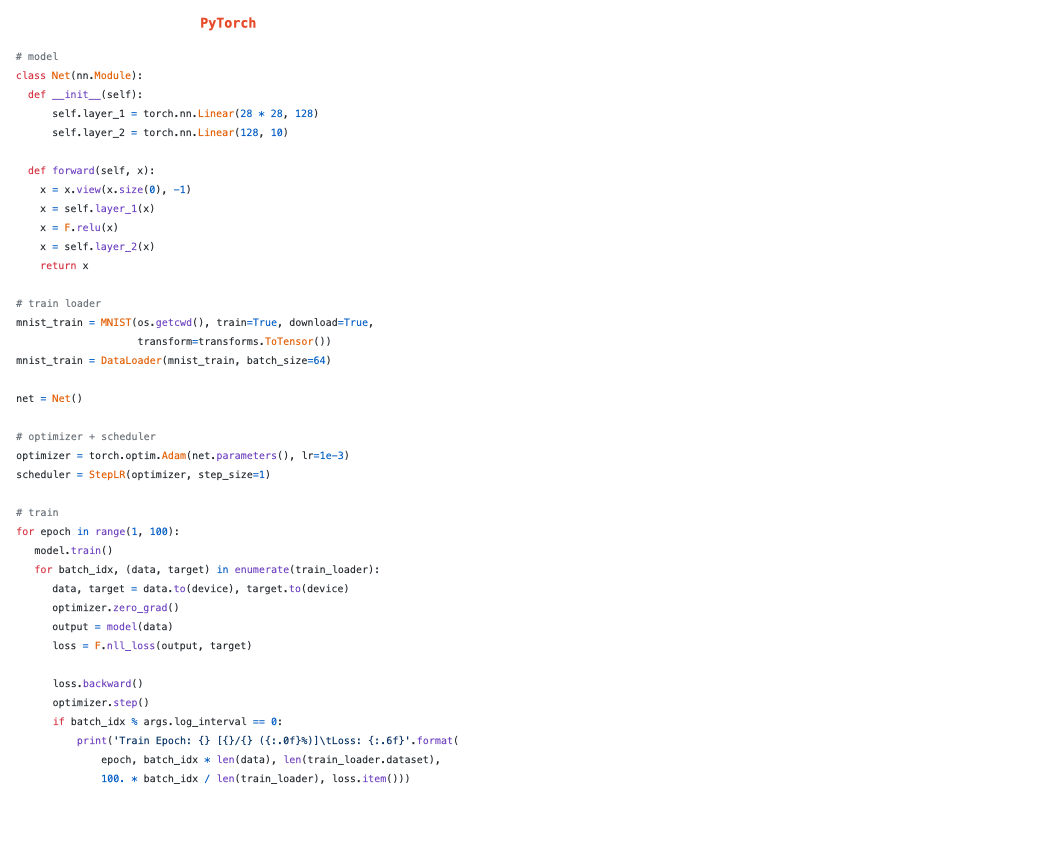Click the MNIST dataset constructor name
Viewport: 1041px width, 845px height.
(x=116, y=322)
